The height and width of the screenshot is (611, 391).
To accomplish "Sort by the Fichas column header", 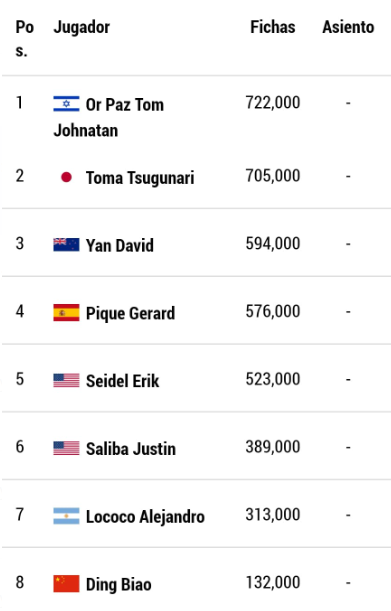I will coord(272,27).
